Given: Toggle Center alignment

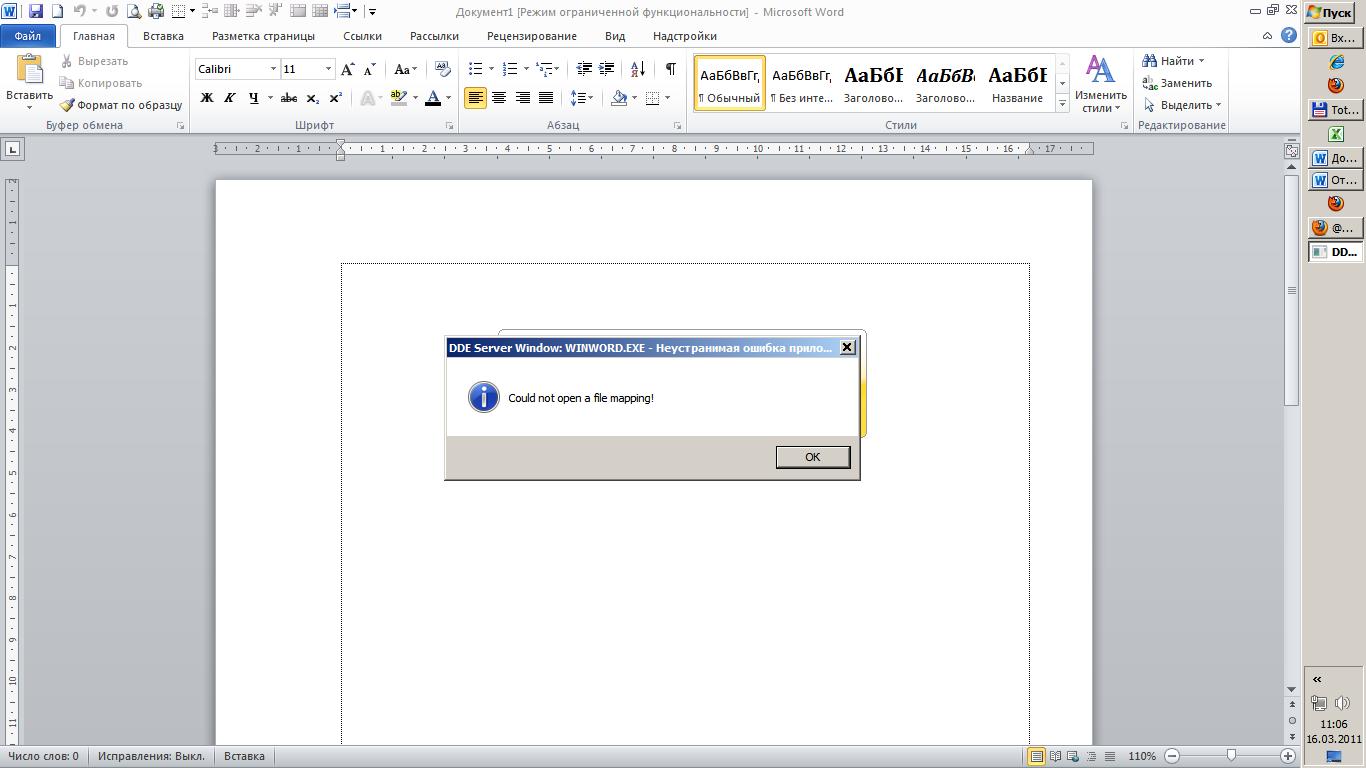Looking at the screenshot, I should [498, 98].
